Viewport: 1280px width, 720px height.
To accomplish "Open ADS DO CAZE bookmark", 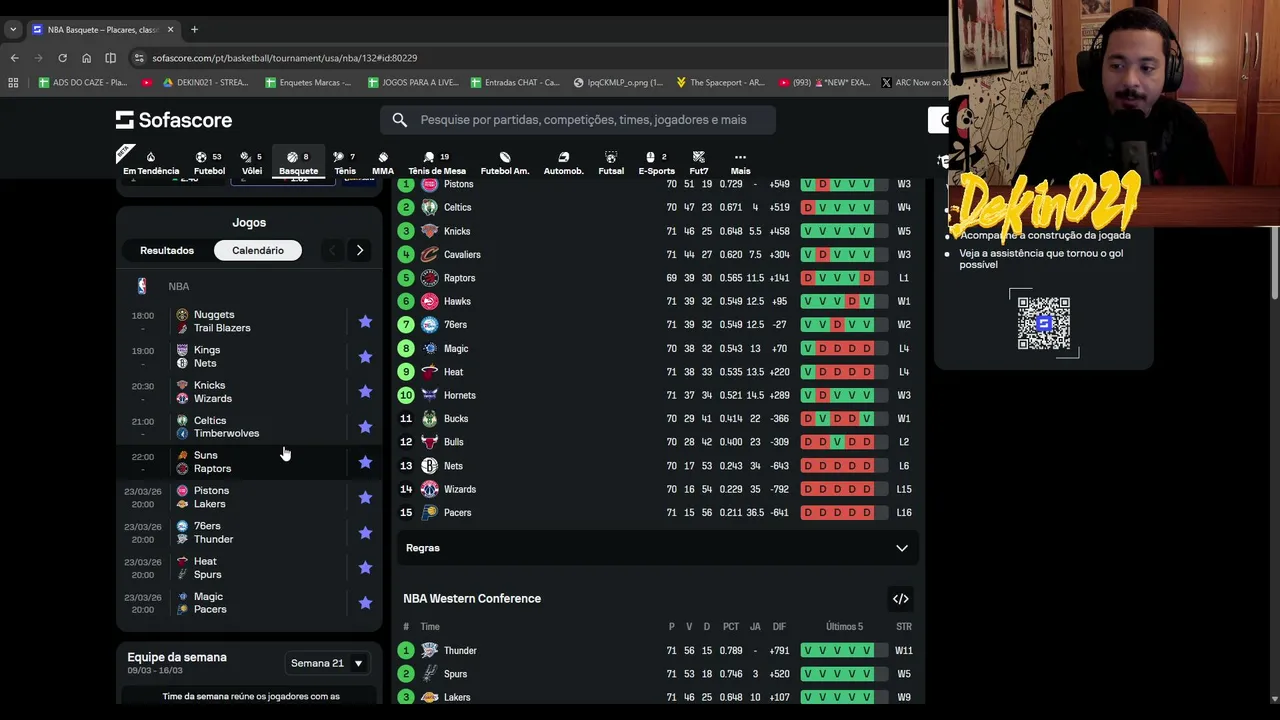I will 82,83.
